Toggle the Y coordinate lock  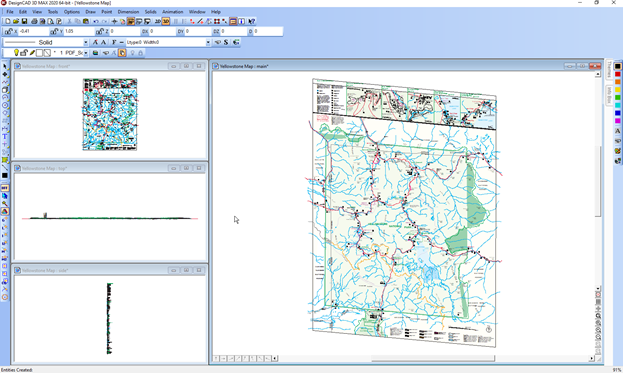tap(54, 31)
